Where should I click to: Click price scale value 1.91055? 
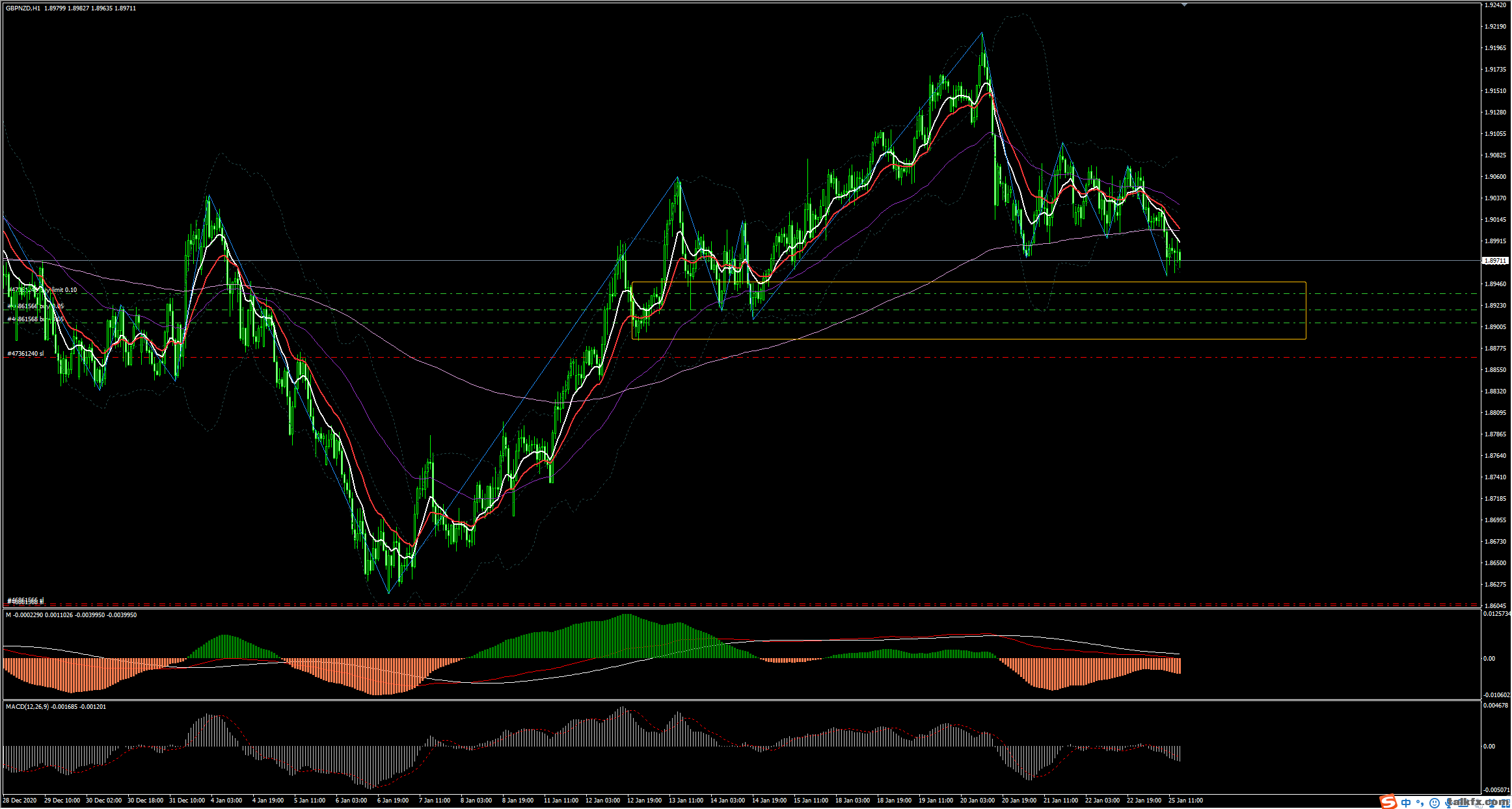(1495, 134)
